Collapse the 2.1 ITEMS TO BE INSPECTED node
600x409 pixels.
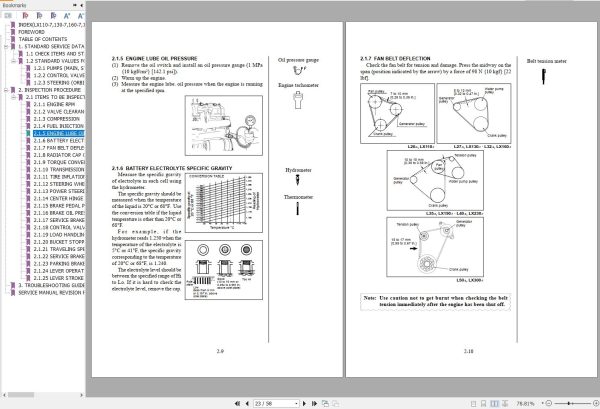13,97
